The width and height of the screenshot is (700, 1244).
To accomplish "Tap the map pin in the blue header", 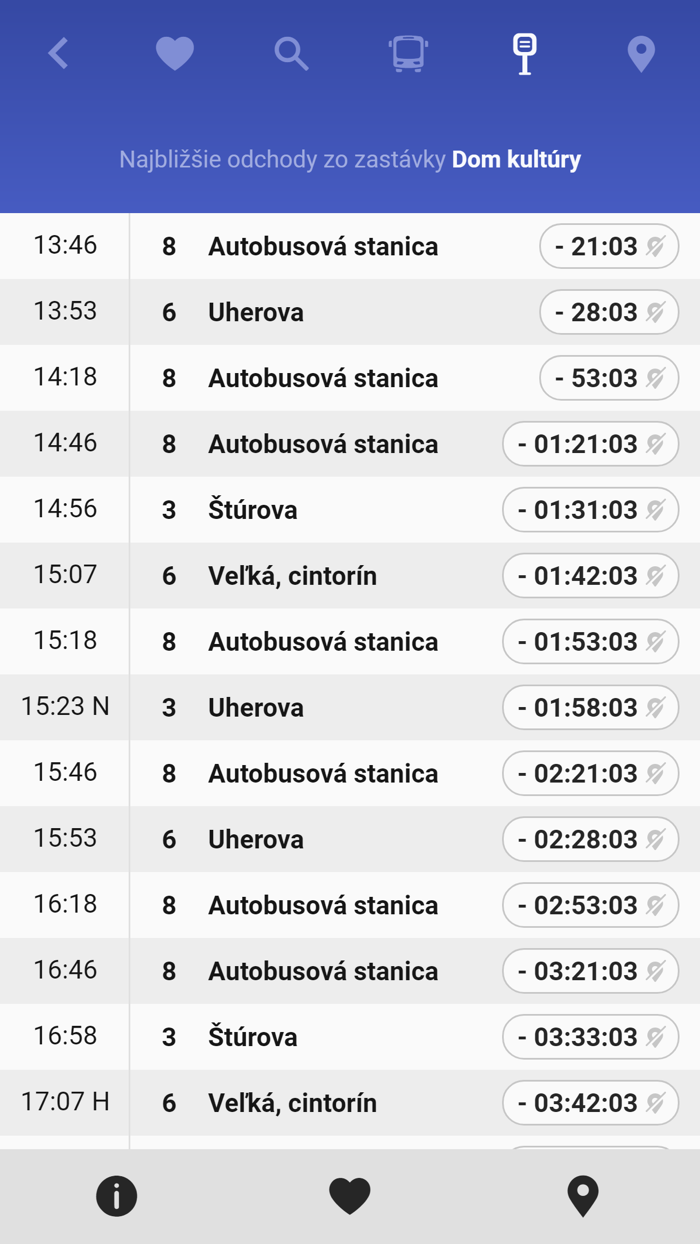I will point(641,53).
